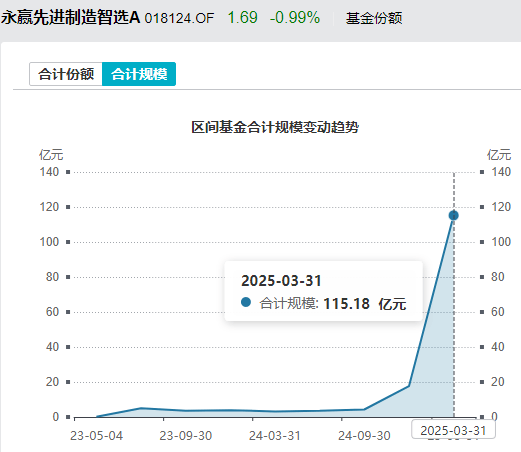Open the 基金份额 section label
Screen dimensions: 521x452
click(374, 18)
